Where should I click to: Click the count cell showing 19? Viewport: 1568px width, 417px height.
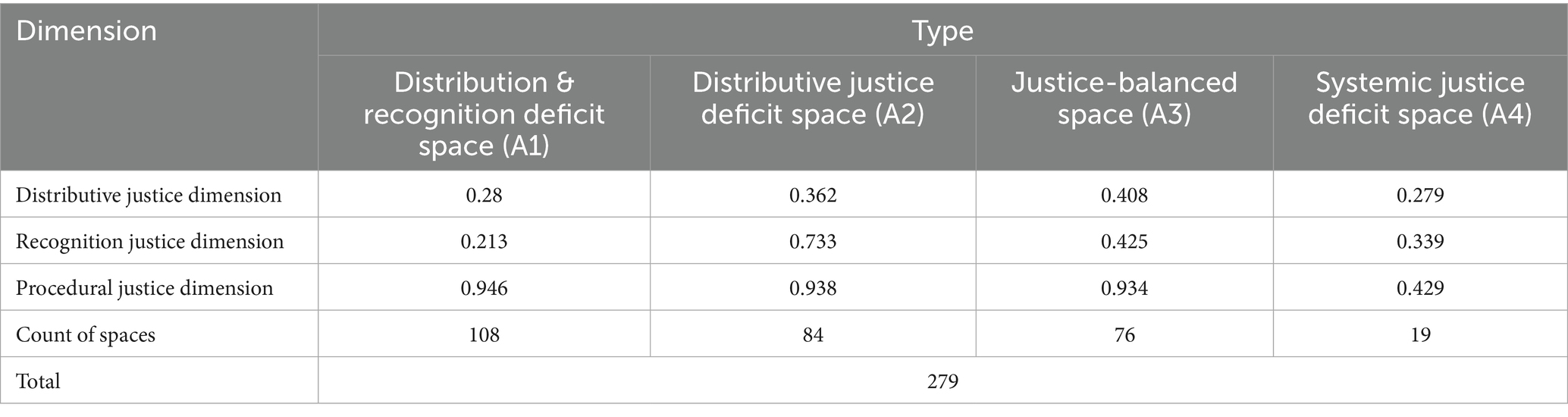pyautogui.click(x=1419, y=334)
